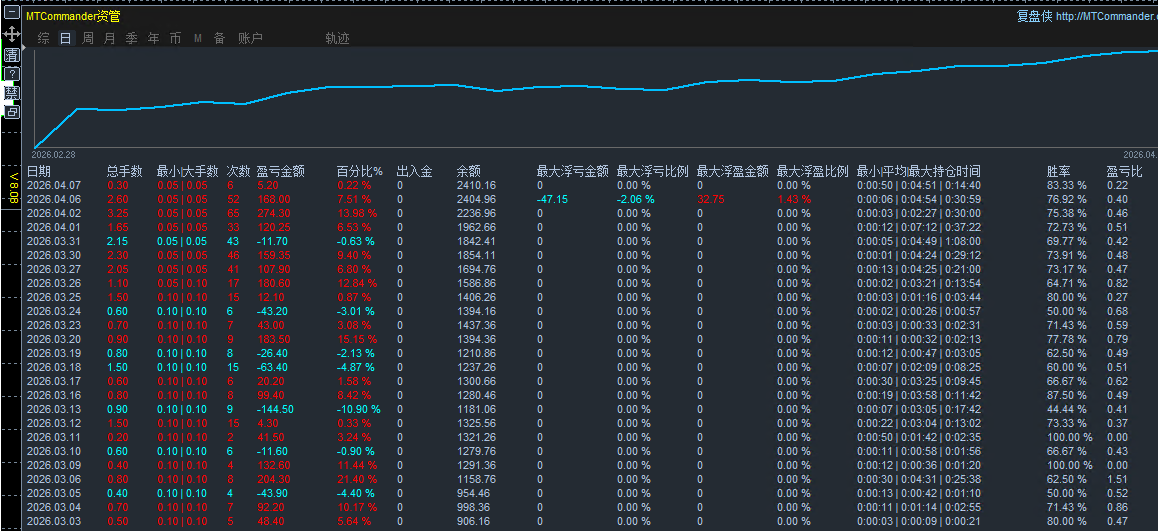
Task: Select the 综 summary tab
Action: point(43,38)
